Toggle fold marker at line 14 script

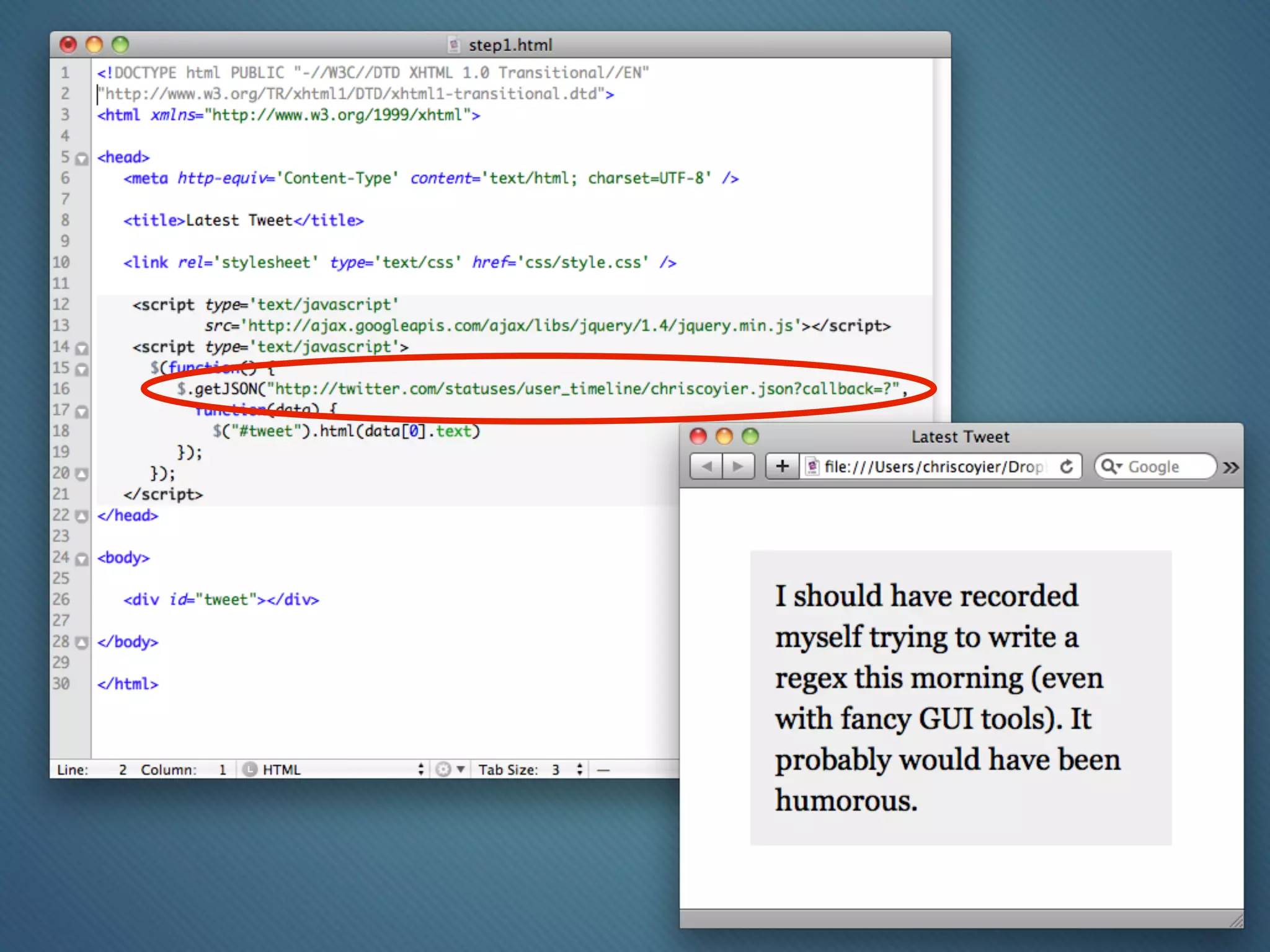(x=81, y=348)
